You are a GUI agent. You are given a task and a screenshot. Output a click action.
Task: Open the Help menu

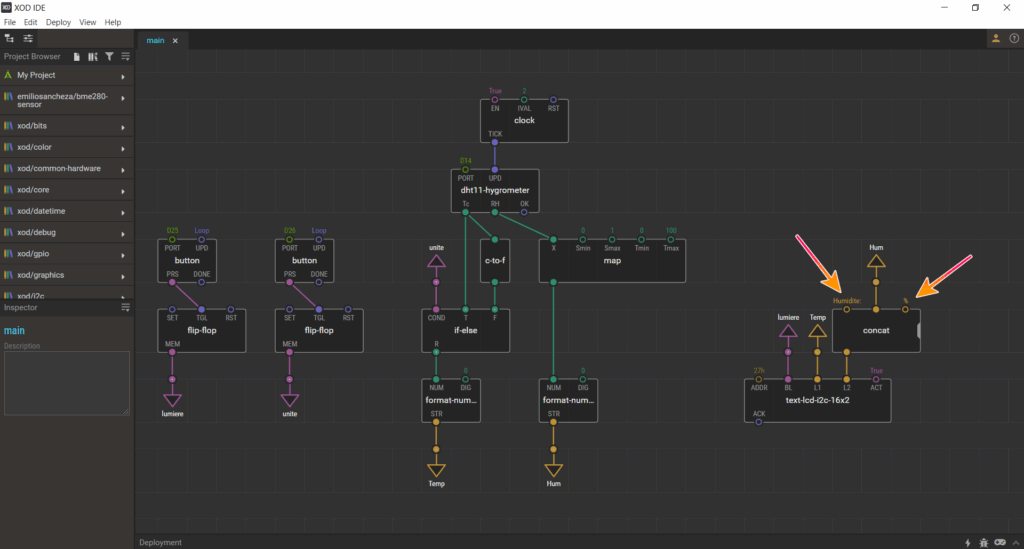(x=113, y=22)
